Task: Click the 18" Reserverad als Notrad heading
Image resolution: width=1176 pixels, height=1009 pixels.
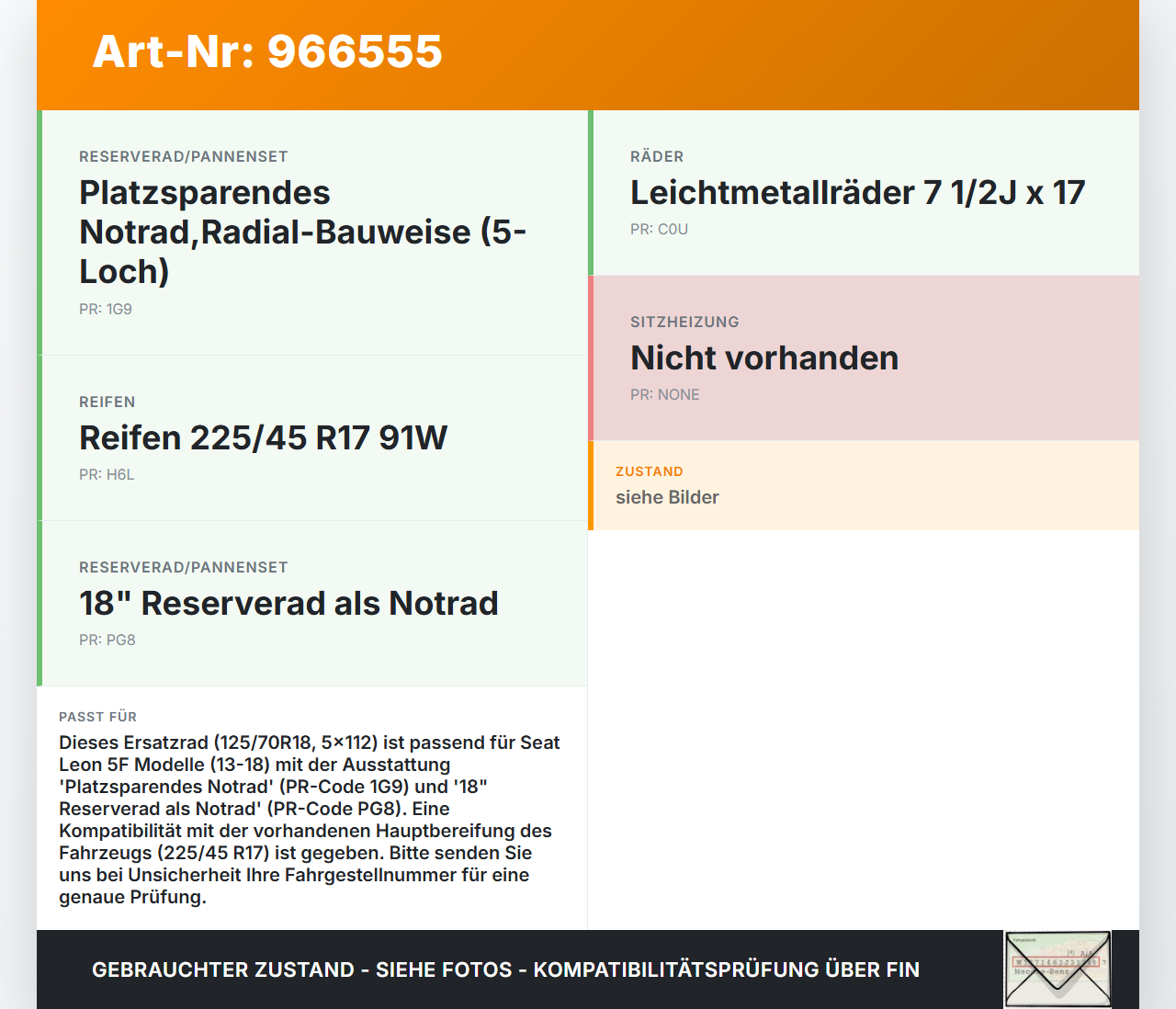Action: 288,603
